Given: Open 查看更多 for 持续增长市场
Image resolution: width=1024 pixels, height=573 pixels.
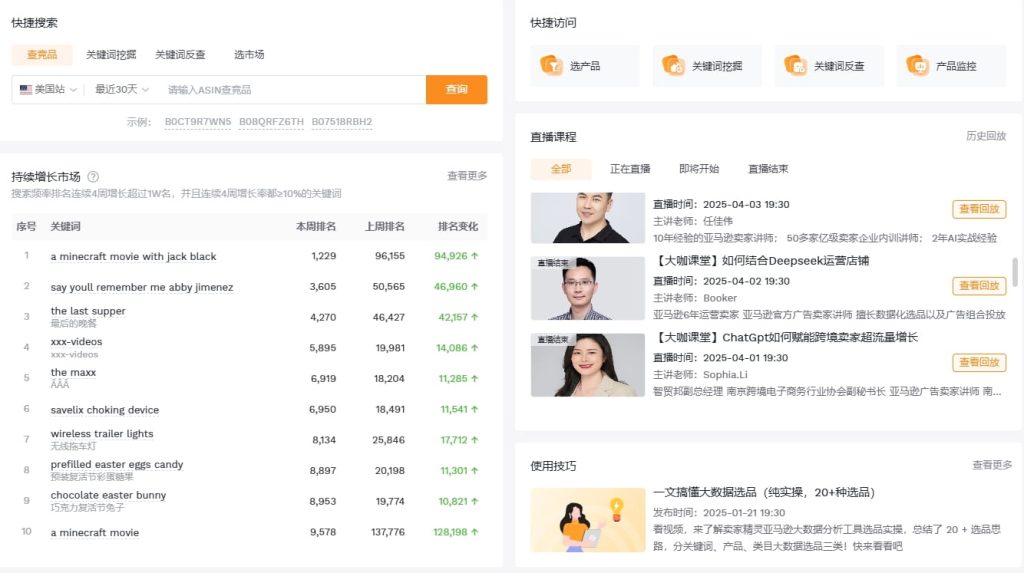Looking at the screenshot, I should 467,176.
